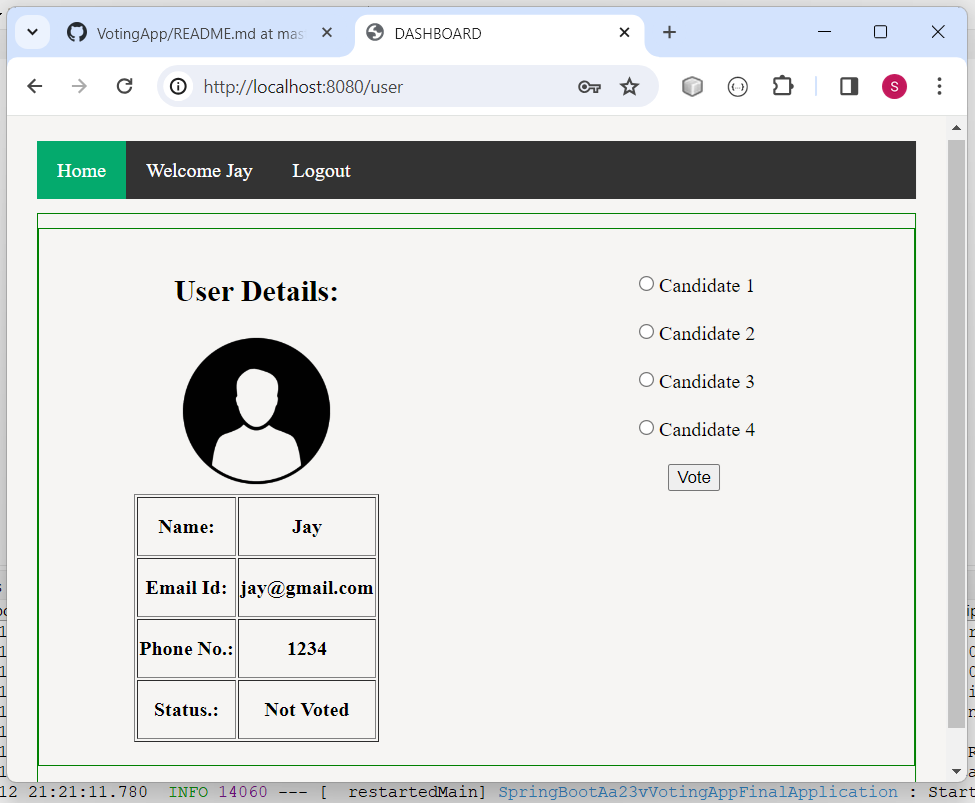Click the 'Jay' name value cell

click(307, 526)
